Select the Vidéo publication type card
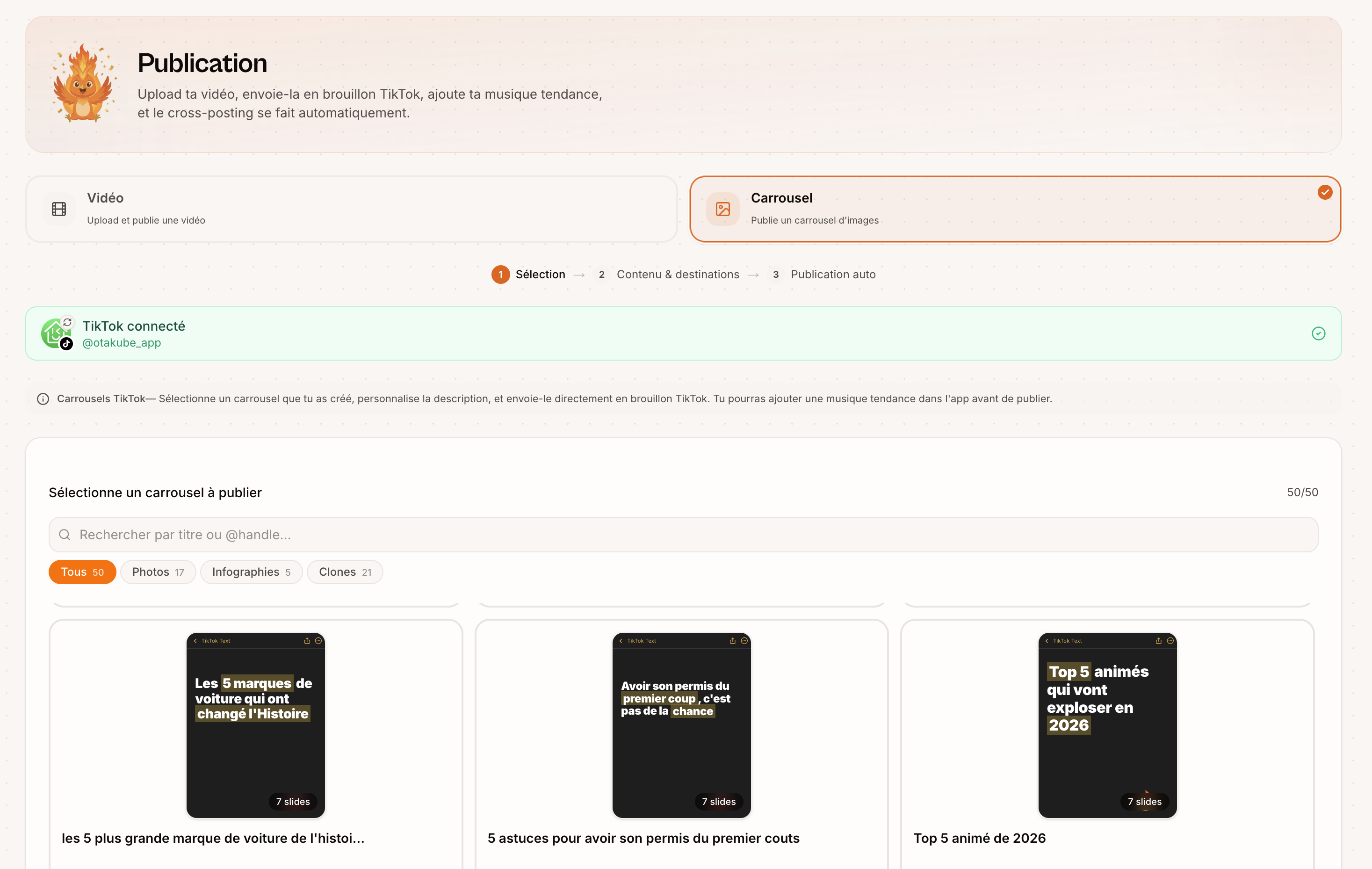The image size is (1372, 869). pyautogui.click(x=351, y=209)
